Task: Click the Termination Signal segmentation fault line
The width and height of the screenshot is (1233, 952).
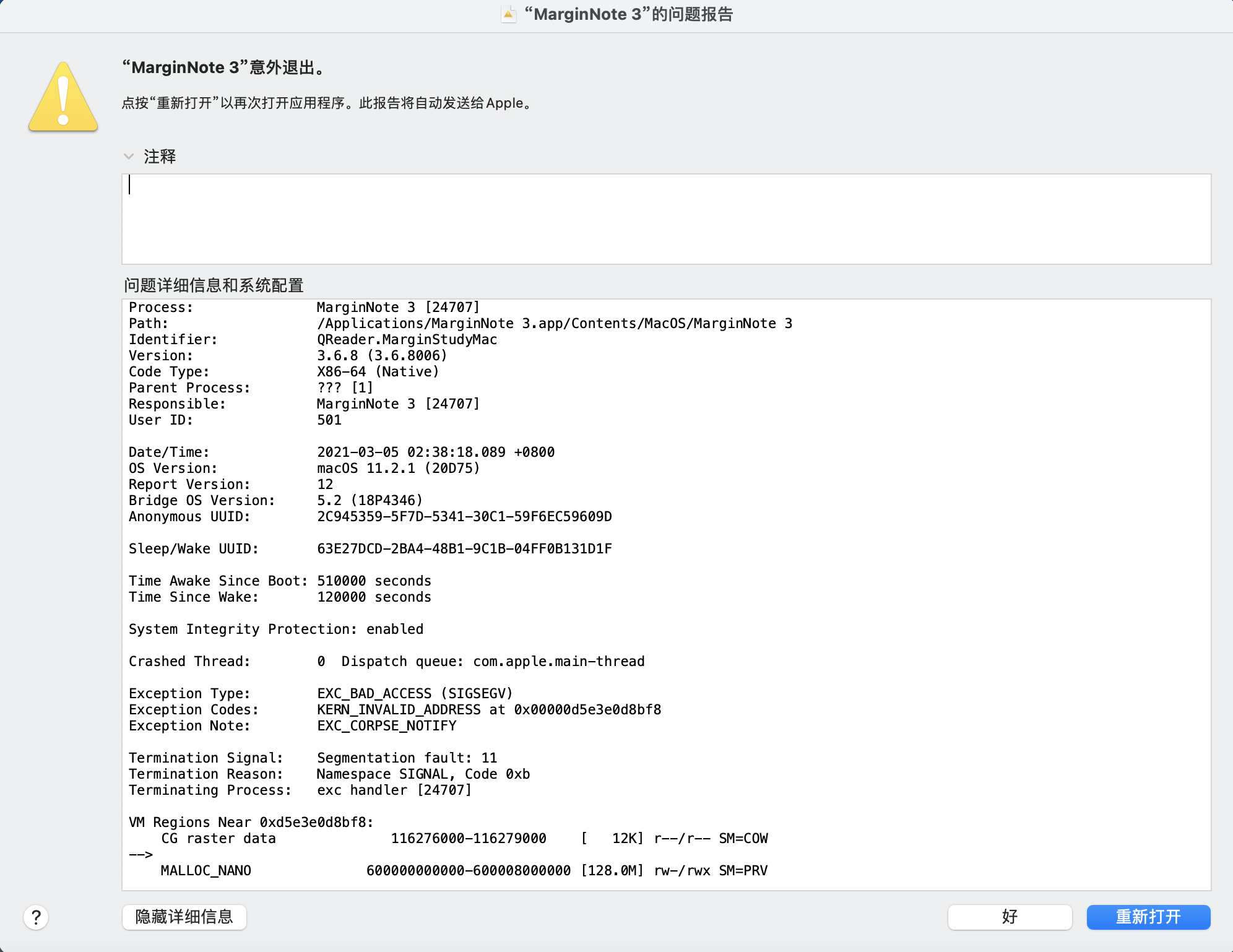Action: pyautogui.click(x=313, y=758)
